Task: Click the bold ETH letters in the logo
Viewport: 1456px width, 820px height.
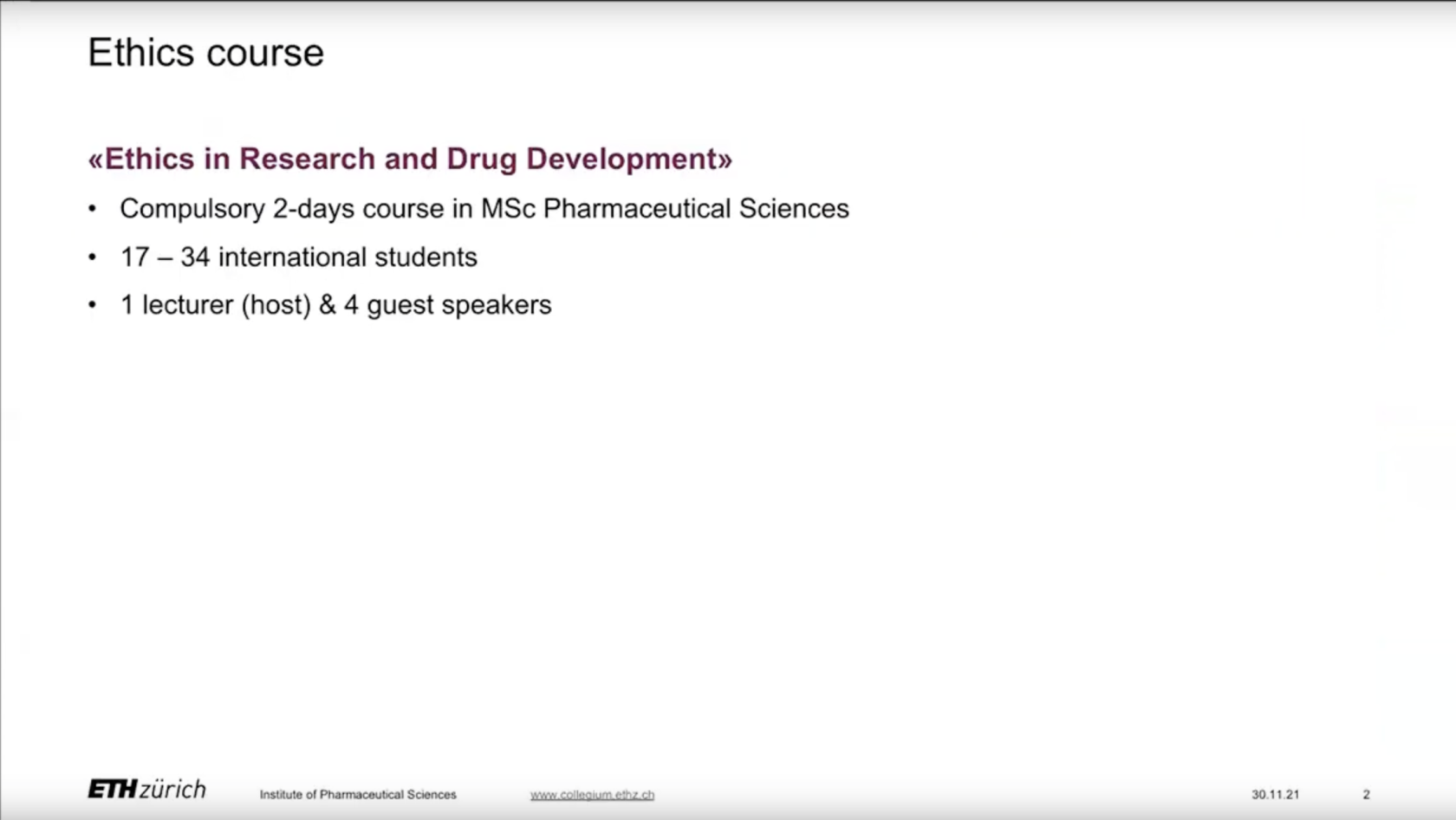Action: (113, 790)
